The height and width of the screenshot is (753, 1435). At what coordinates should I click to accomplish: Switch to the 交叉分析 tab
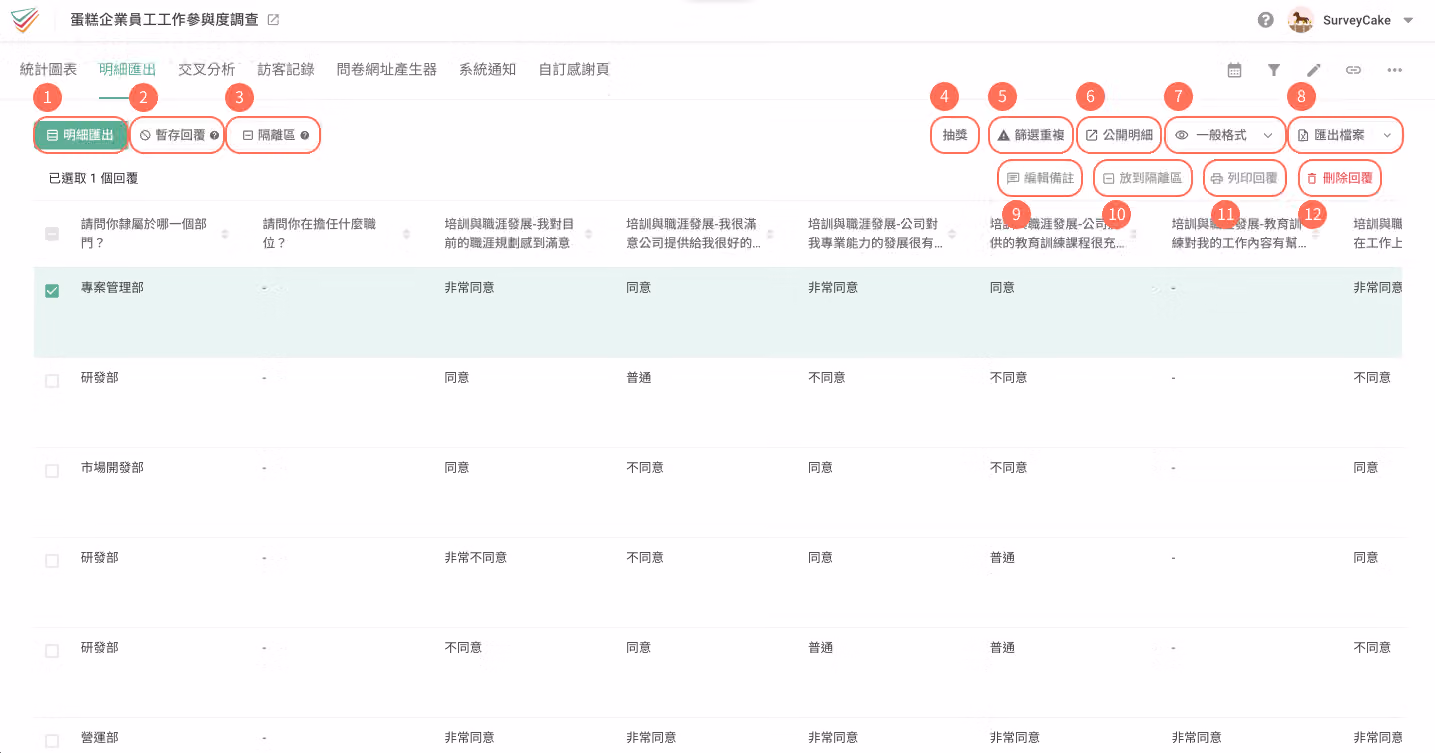click(207, 69)
